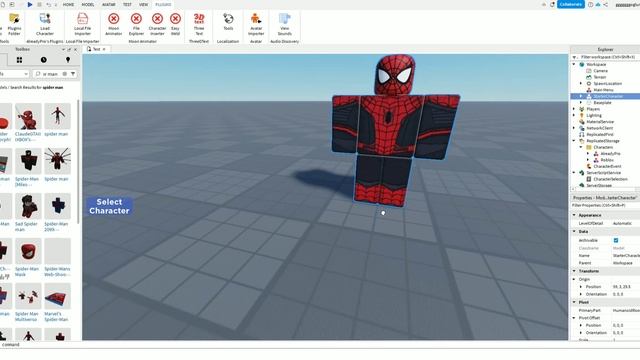The image size is (640, 360).
Task: Expand the SpawnLocation tree node
Action: (x=581, y=83)
